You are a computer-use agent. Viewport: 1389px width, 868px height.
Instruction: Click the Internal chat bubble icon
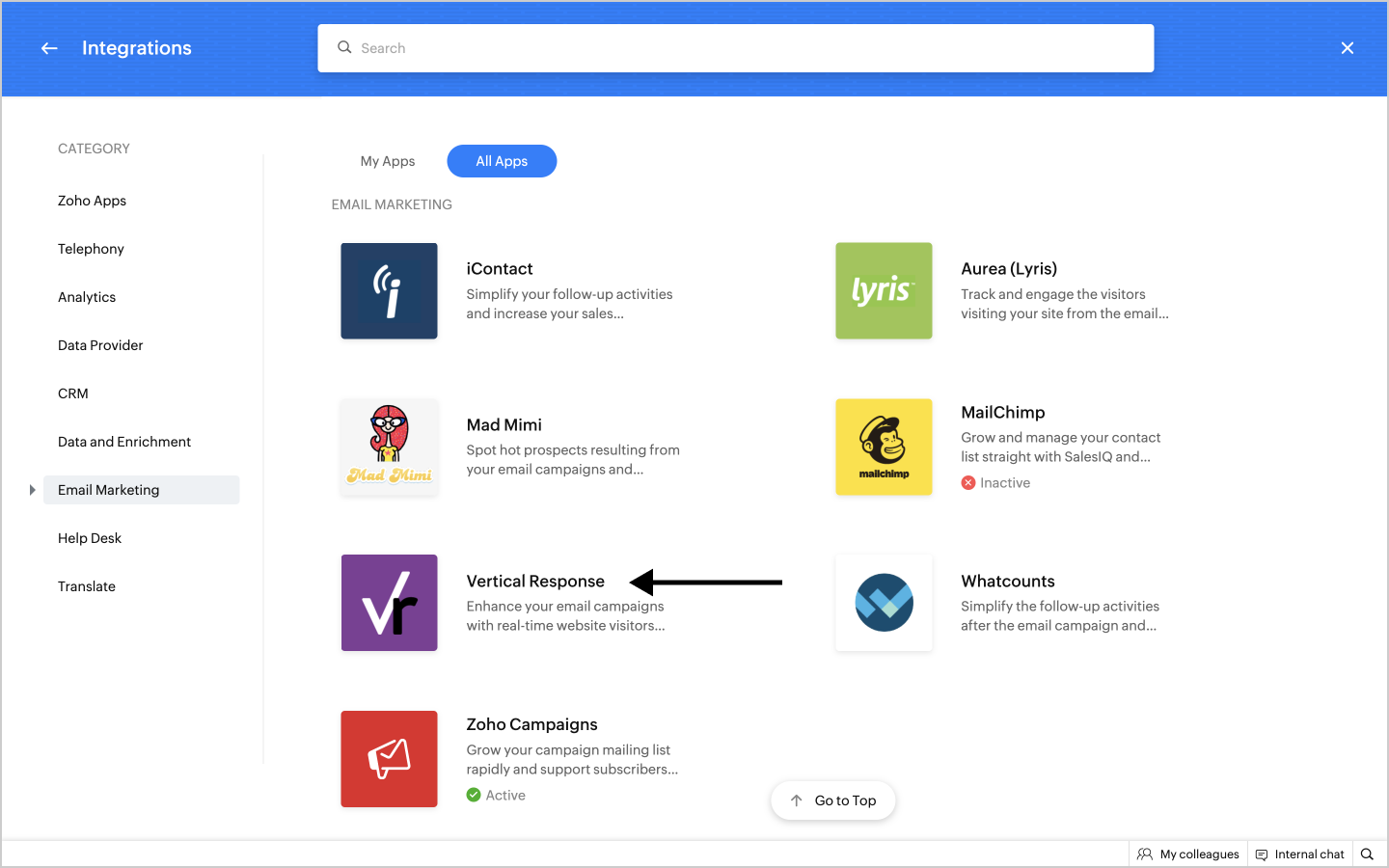click(x=1262, y=854)
